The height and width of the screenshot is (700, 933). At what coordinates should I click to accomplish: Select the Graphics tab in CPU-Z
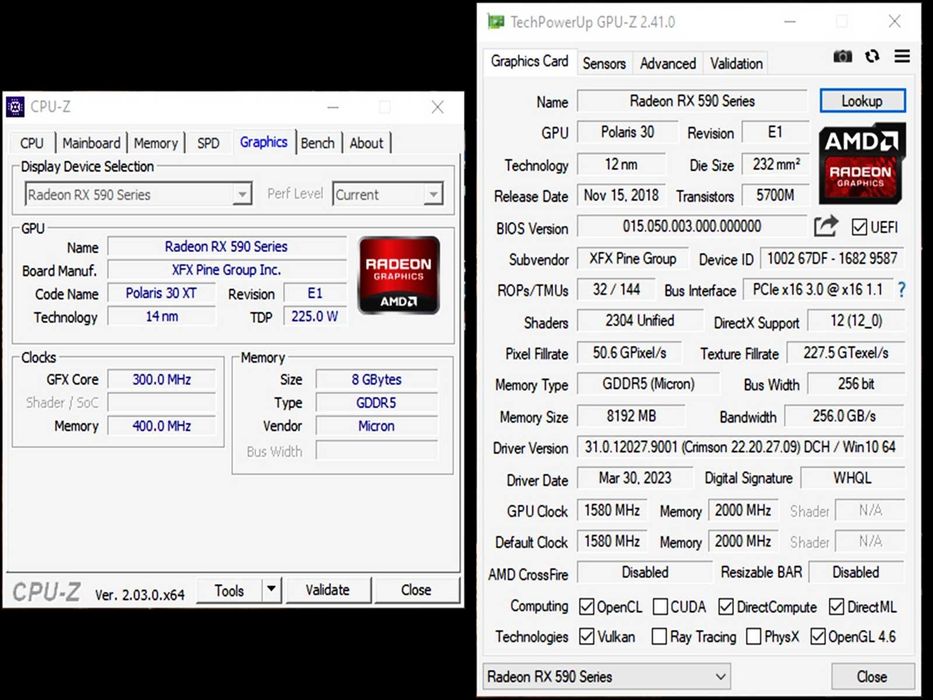click(x=264, y=142)
